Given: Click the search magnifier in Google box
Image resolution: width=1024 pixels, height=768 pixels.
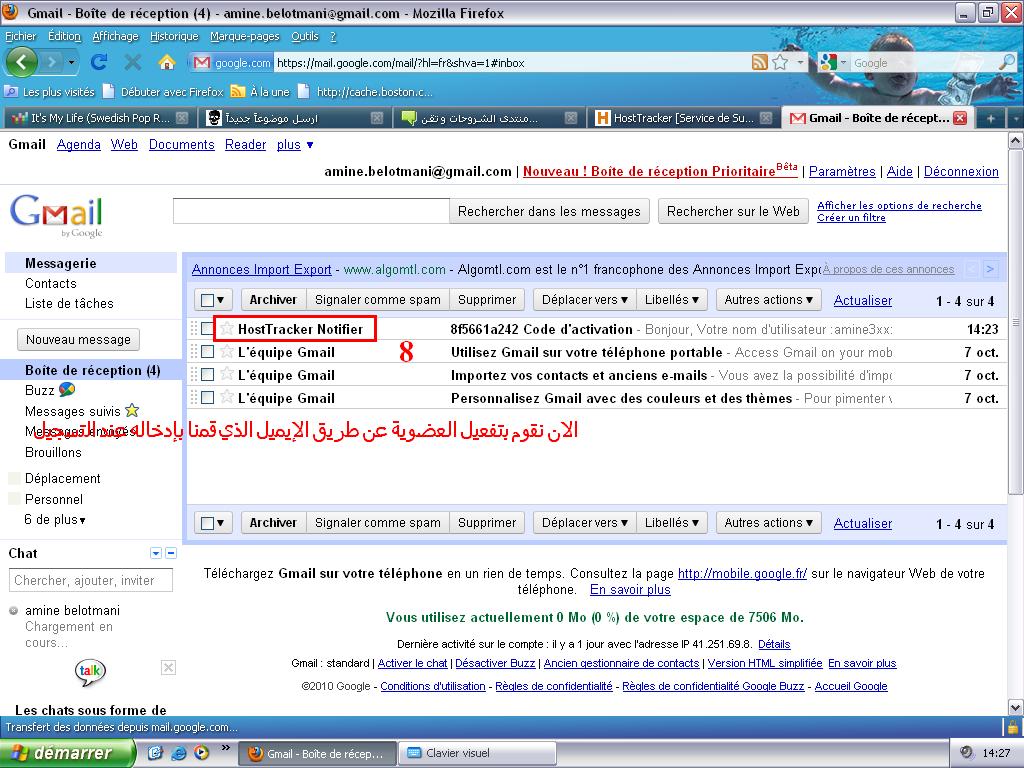Looking at the screenshot, I should [1007, 63].
